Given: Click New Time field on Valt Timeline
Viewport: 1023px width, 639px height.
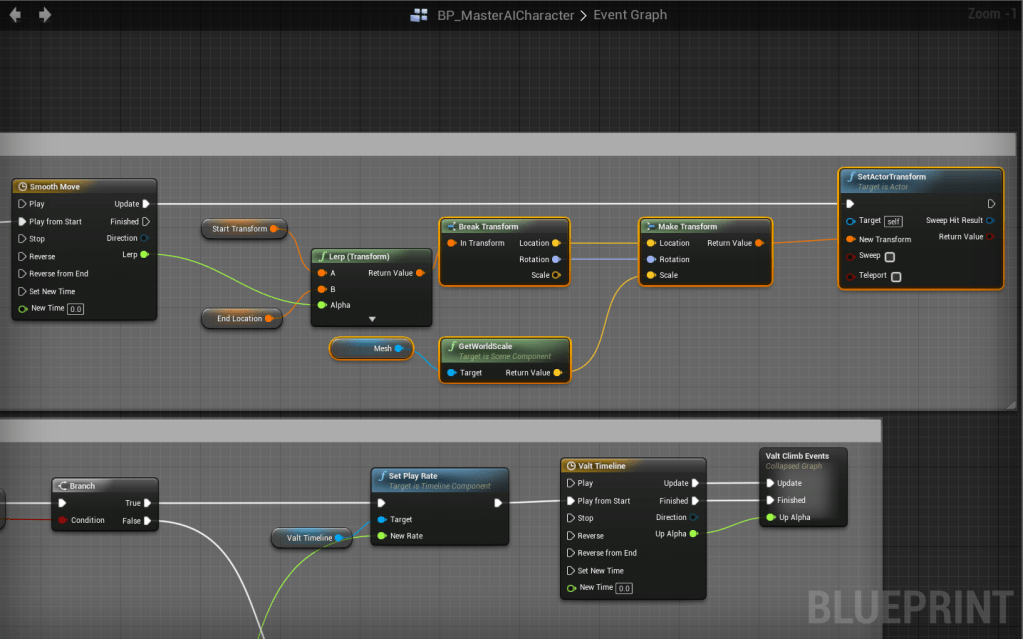Looking at the screenshot, I should point(624,588).
